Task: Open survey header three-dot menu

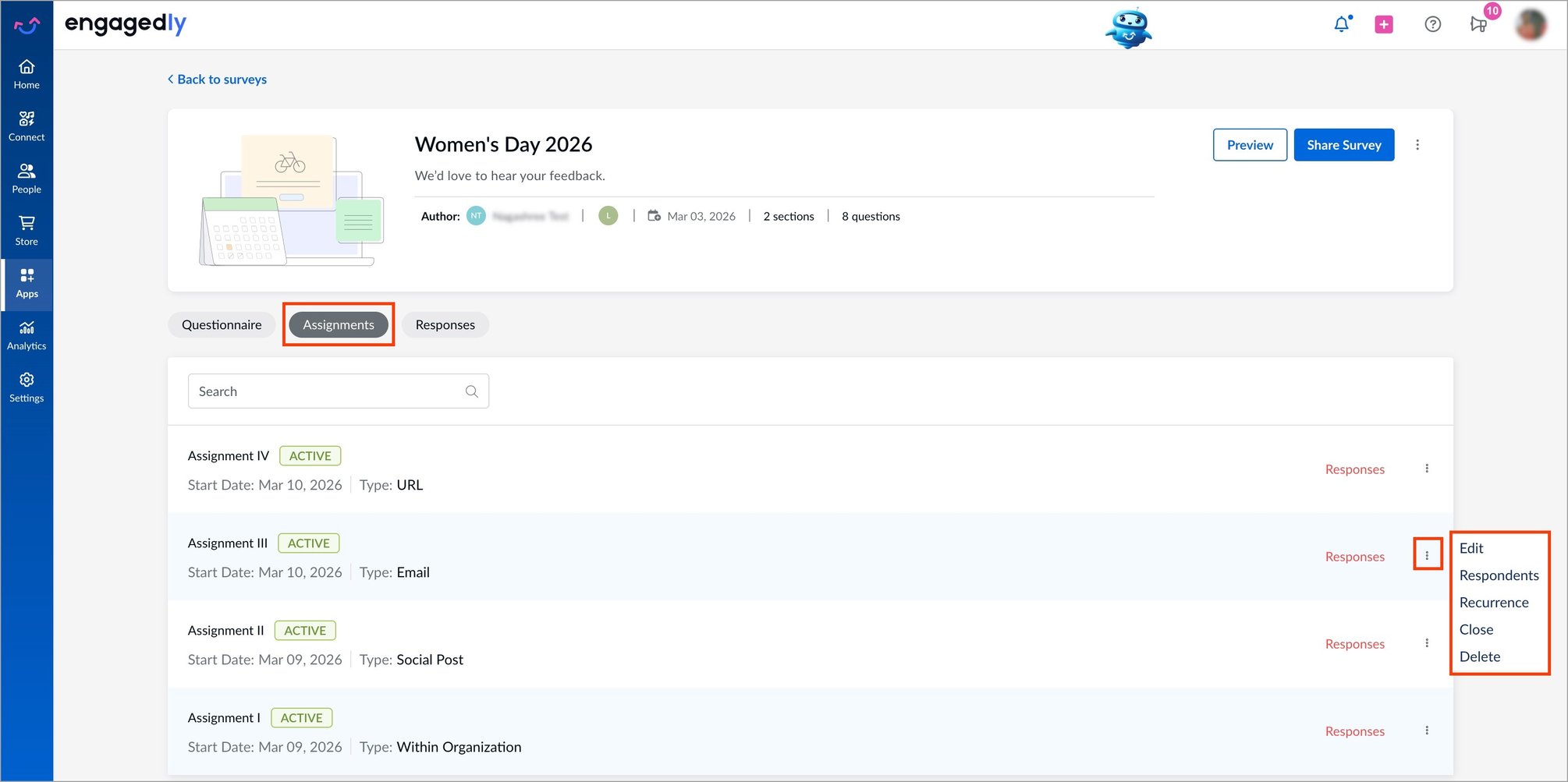Action: tap(1417, 145)
